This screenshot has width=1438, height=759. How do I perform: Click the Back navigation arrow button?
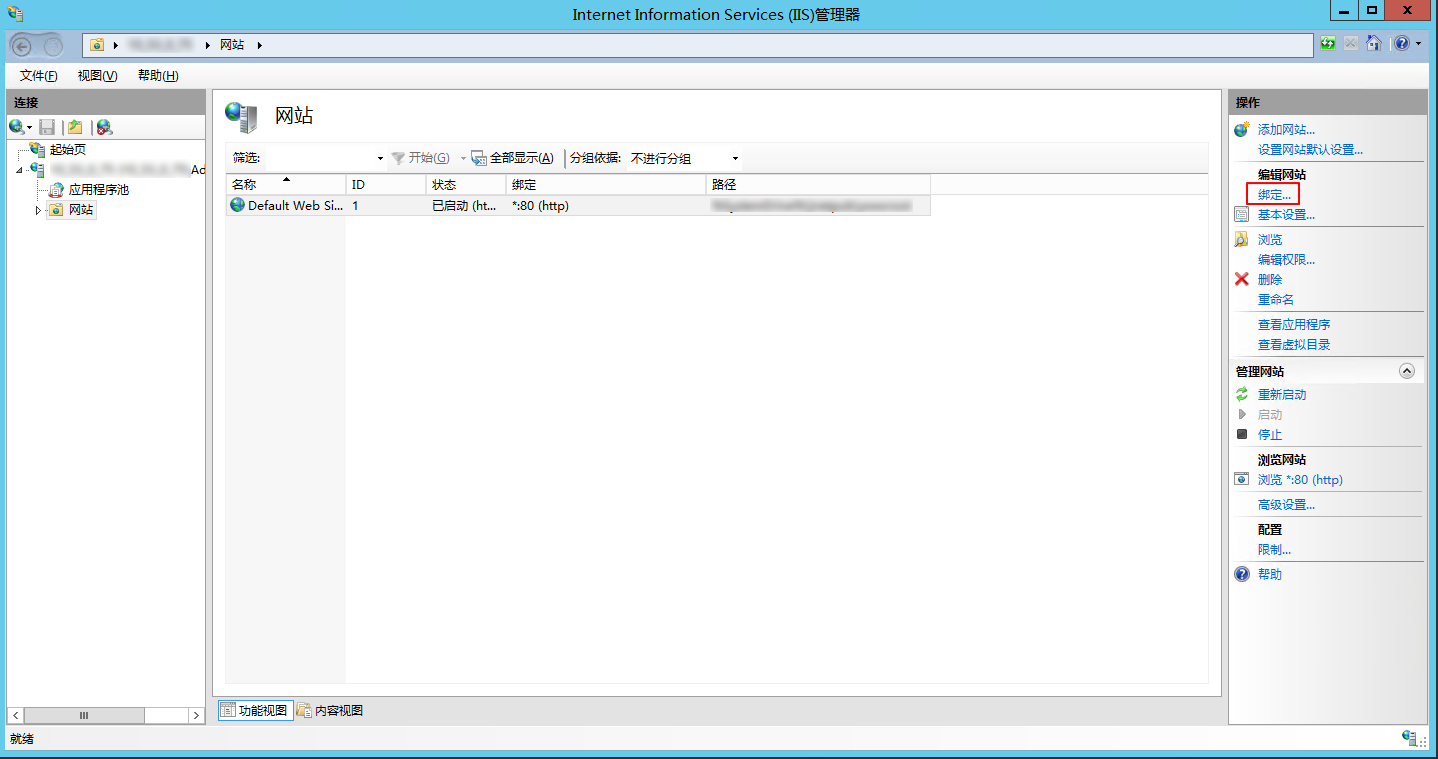coord(22,45)
